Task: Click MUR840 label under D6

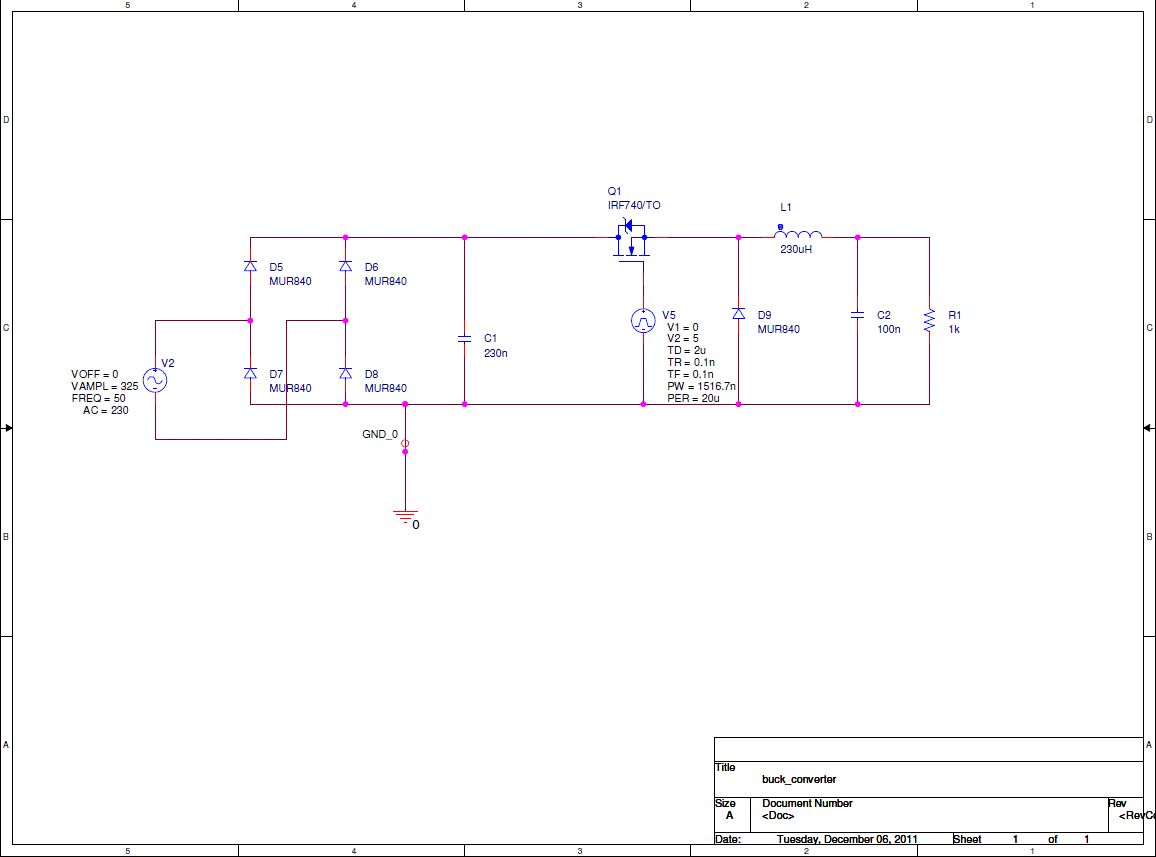Action: pos(386,282)
